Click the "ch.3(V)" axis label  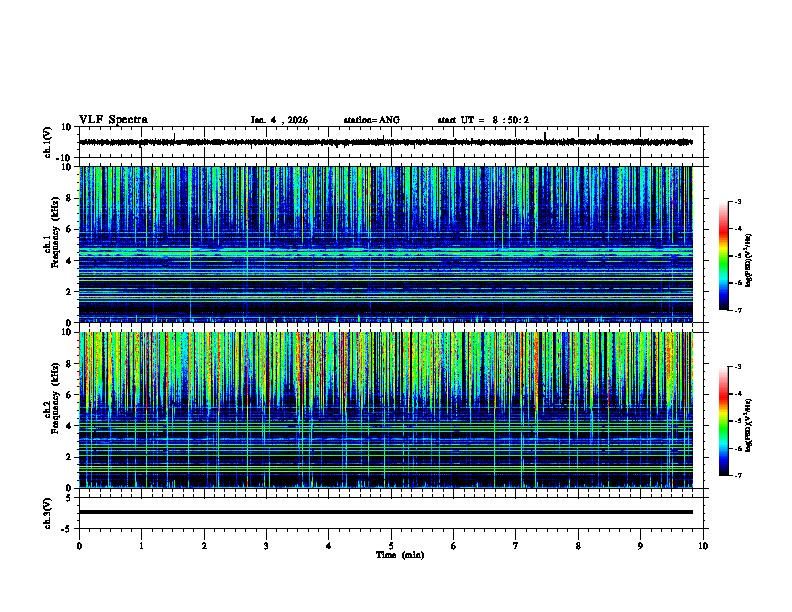(x=48, y=513)
